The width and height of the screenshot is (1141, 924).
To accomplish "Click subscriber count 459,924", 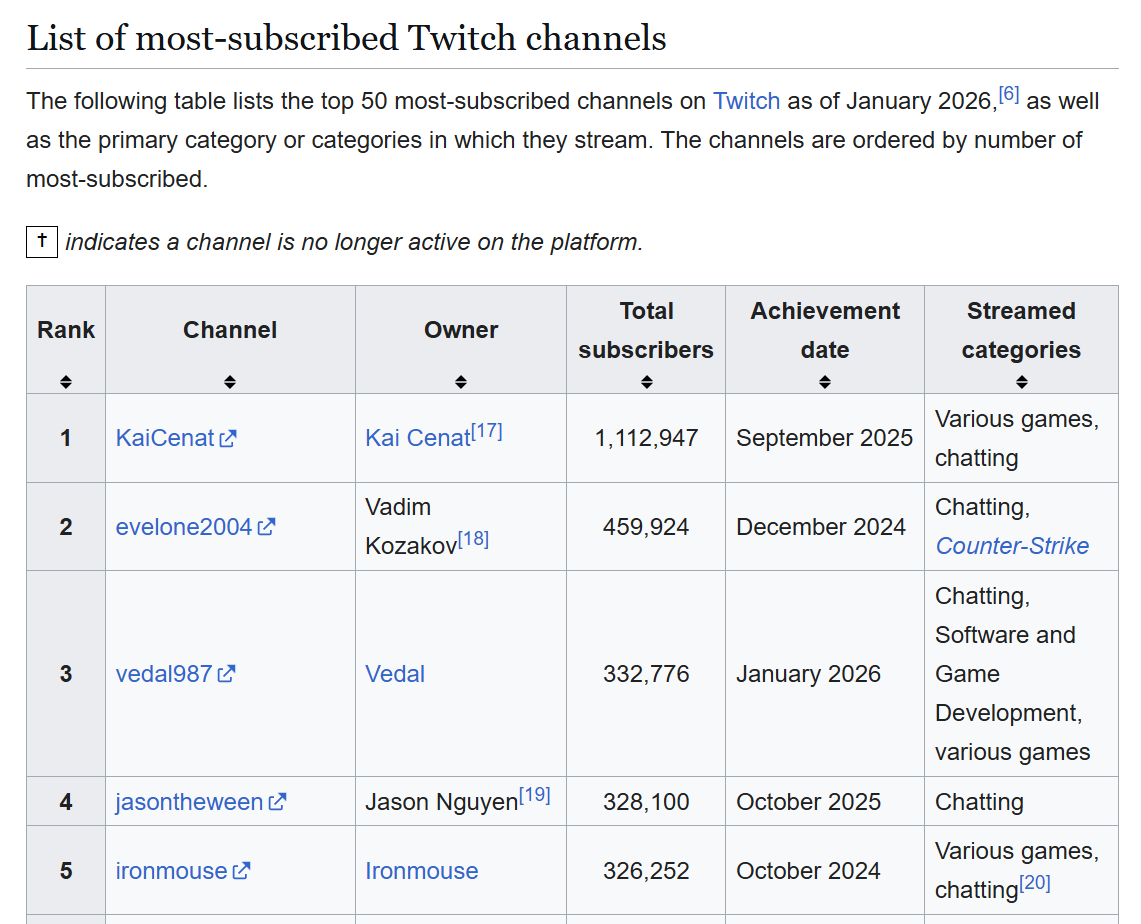I will pos(646,527).
